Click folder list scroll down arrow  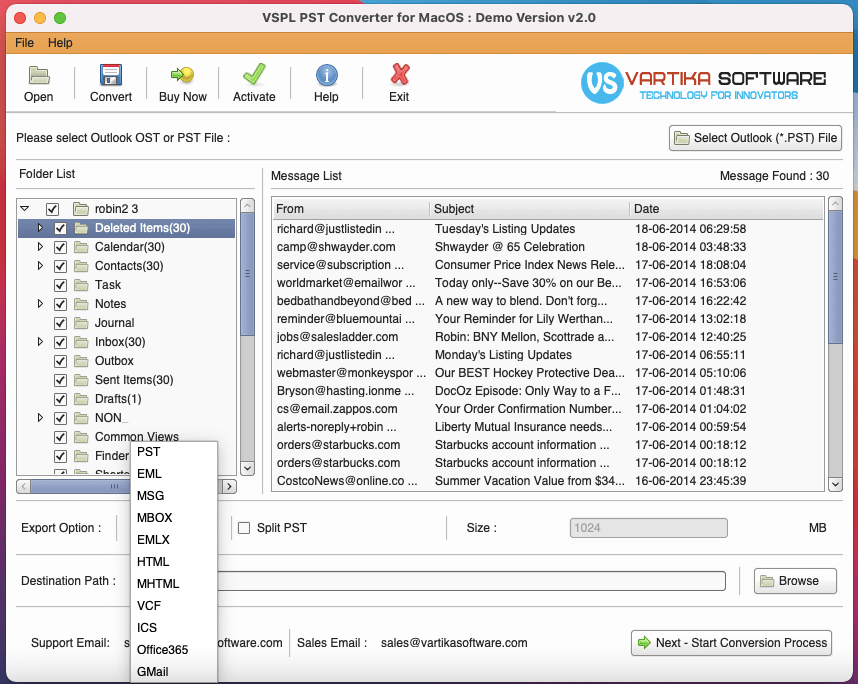247,468
